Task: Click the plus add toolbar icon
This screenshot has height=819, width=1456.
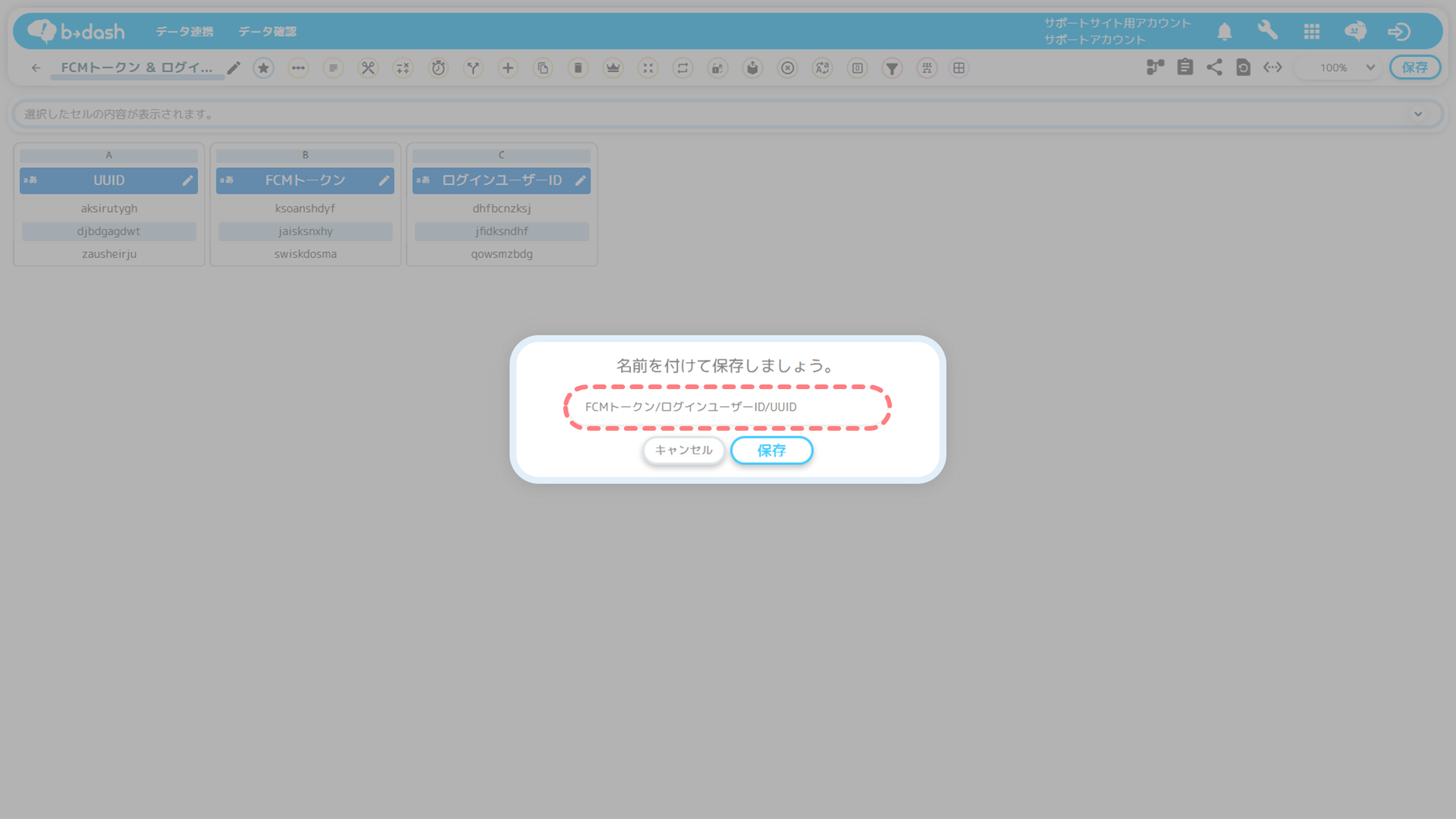Action: (508, 68)
